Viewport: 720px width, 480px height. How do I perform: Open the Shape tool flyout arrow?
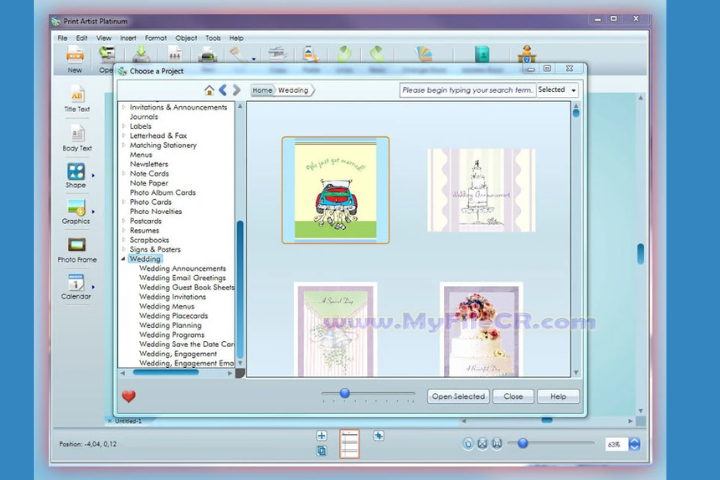point(93,175)
